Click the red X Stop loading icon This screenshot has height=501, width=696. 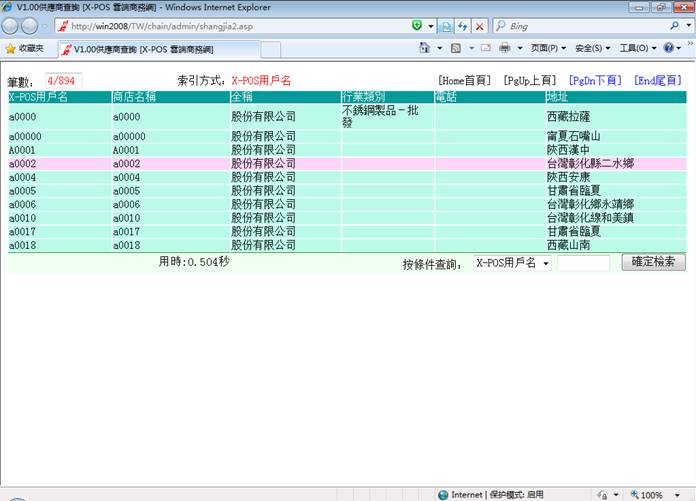480,26
